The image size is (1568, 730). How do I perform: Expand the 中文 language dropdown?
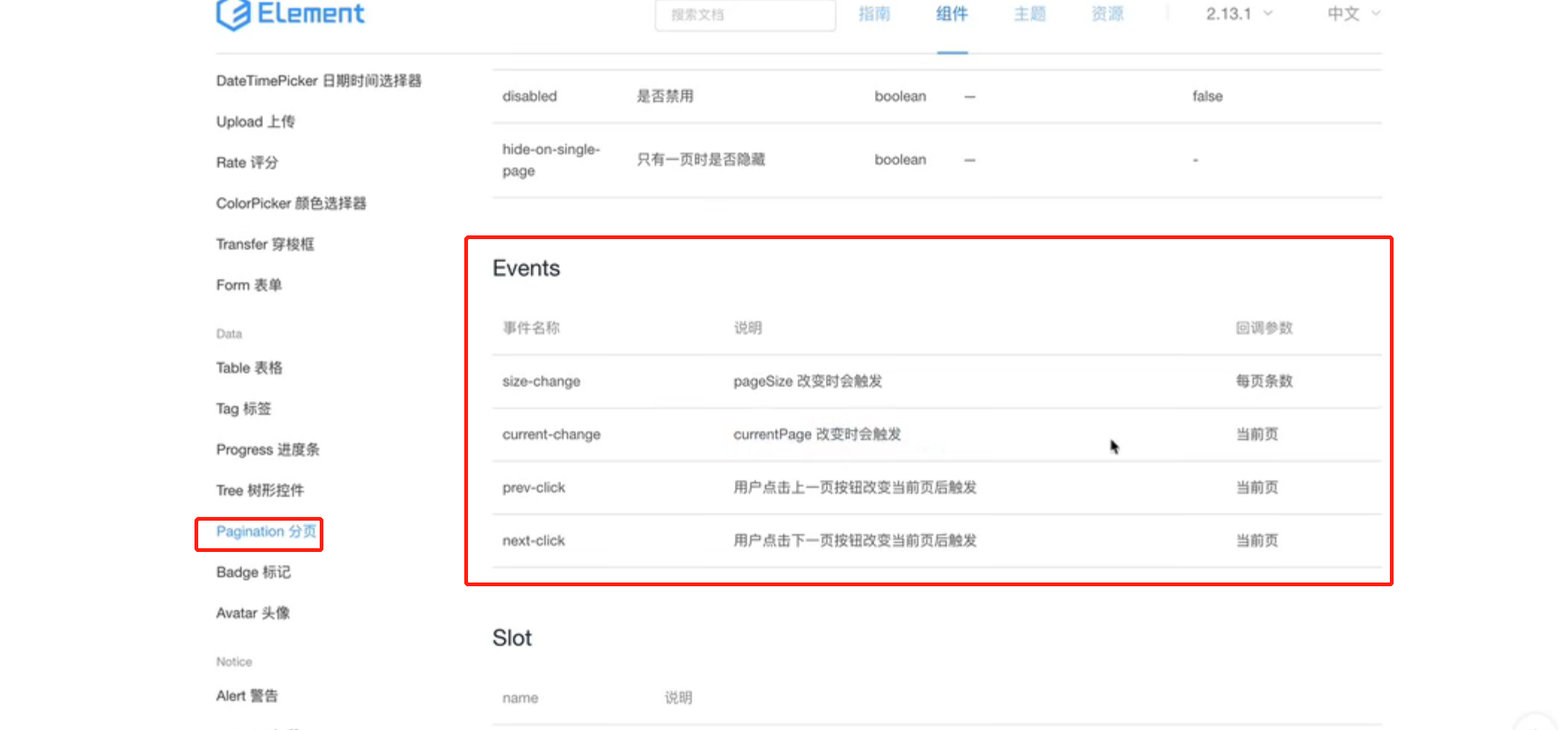[x=1354, y=14]
